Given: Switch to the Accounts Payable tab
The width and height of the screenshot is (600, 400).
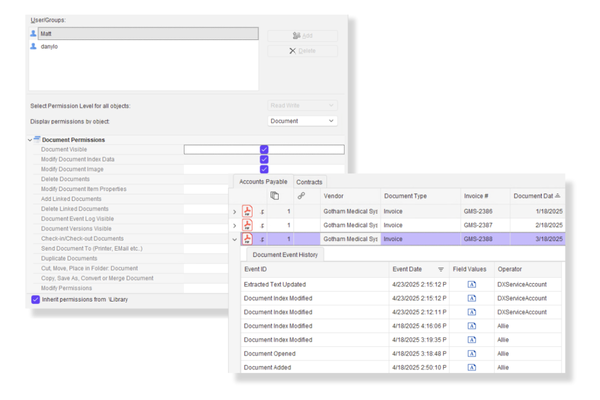Looking at the screenshot, I should click(x=263, y=181).
